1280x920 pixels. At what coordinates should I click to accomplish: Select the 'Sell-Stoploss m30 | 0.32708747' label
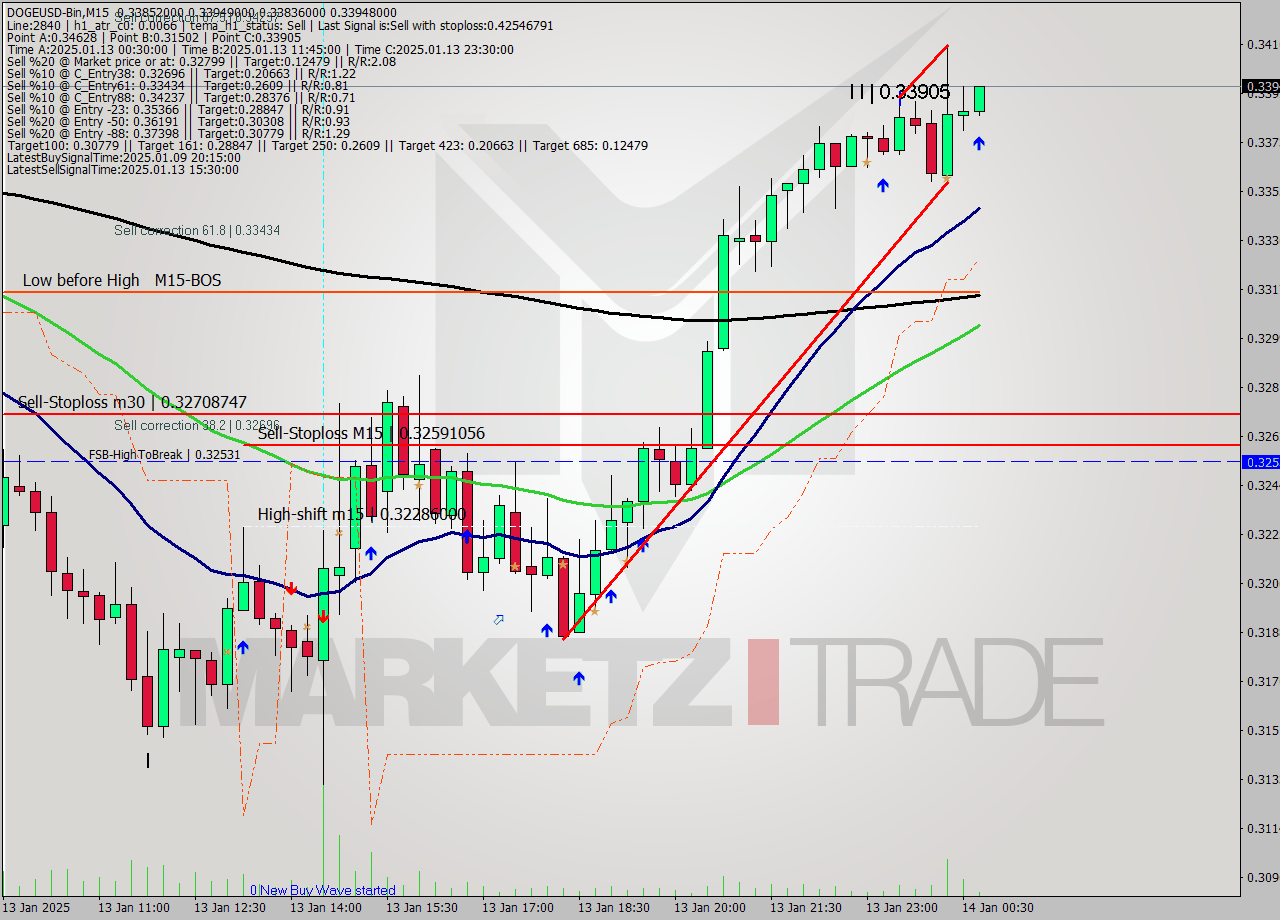pos(132,402)
